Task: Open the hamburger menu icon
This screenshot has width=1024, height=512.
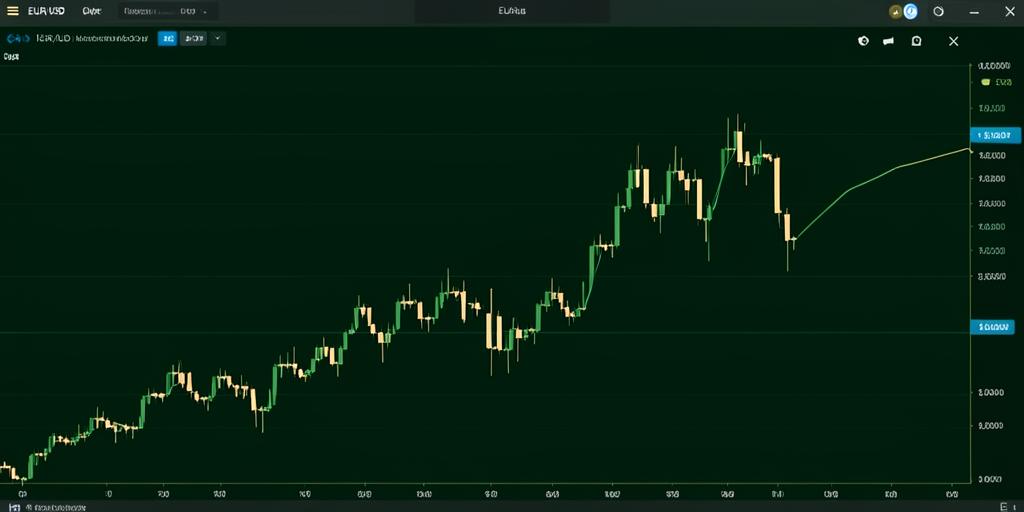Action: pos(12,11)
